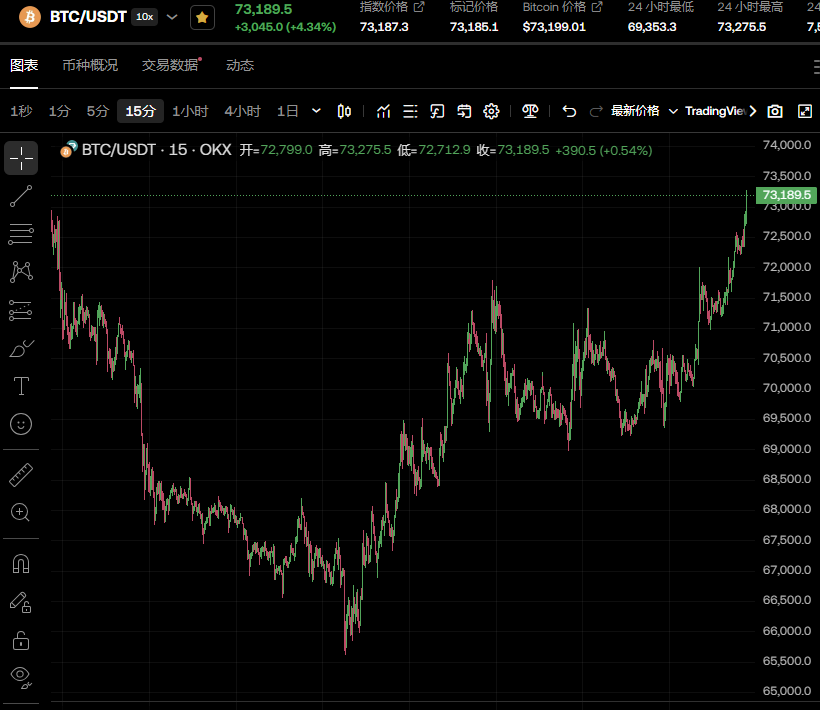Switch to the 币种概况 tab
This screenshot has width=820, height=710.
tap(90, 65)
